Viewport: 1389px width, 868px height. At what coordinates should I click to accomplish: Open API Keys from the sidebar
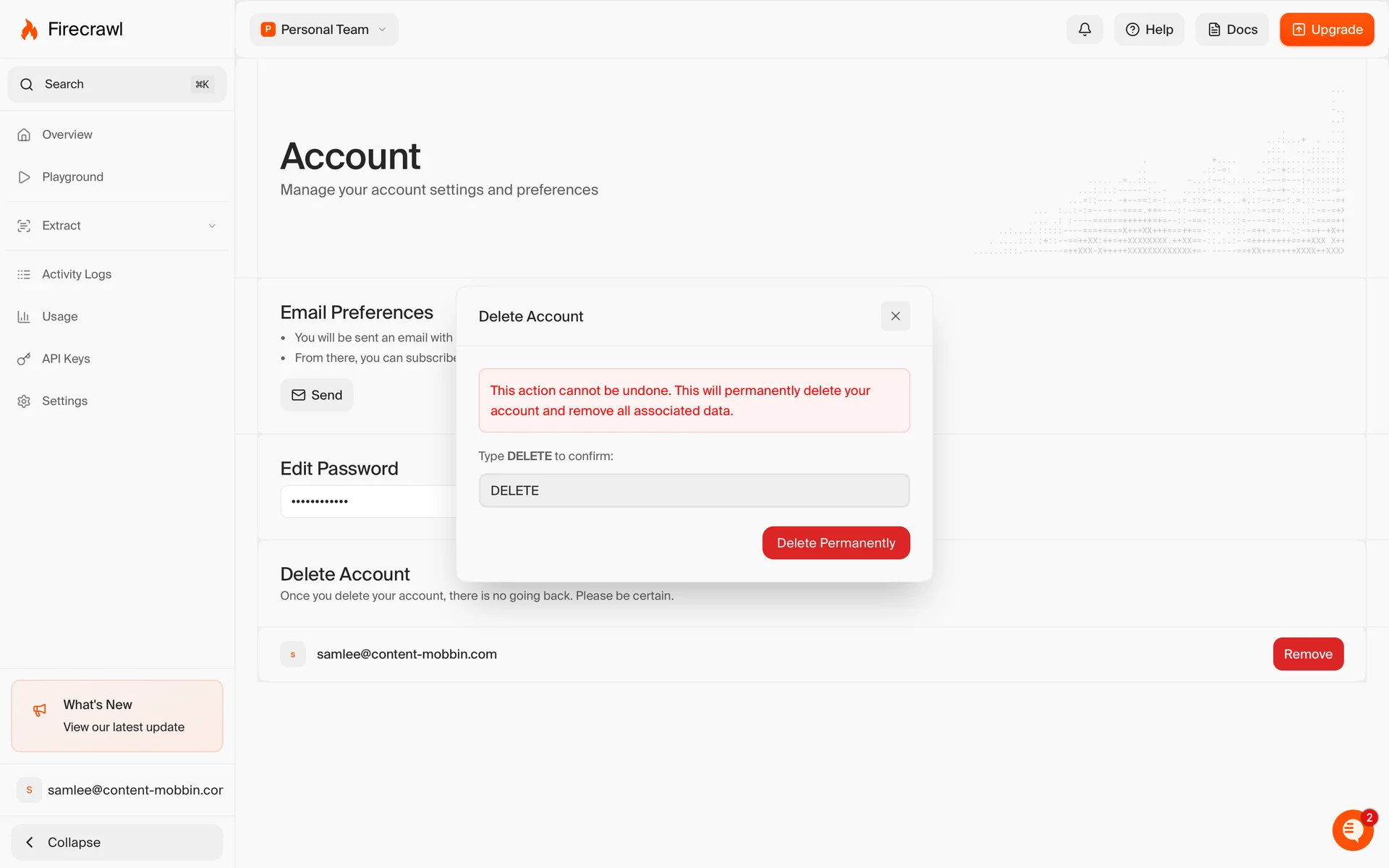pos(66,359)
